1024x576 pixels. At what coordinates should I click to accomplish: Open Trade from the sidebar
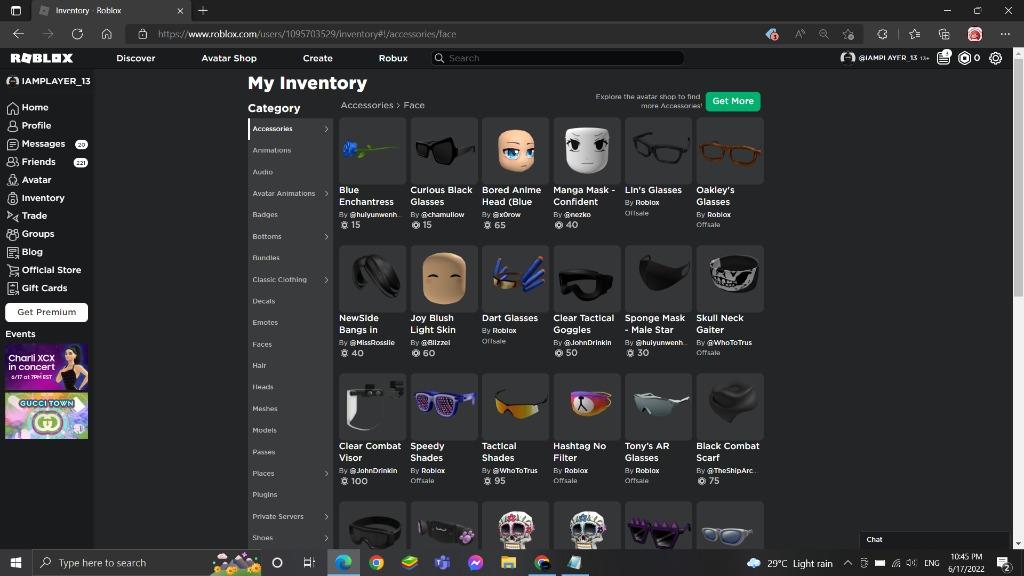(x=34, y=216)
